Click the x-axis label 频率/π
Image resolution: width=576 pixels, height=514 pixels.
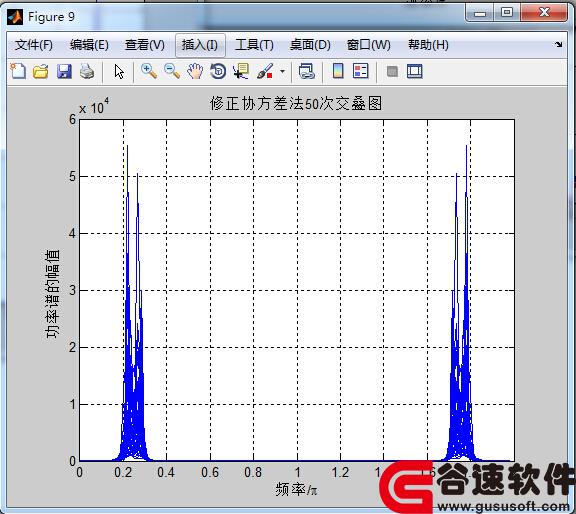296,490
